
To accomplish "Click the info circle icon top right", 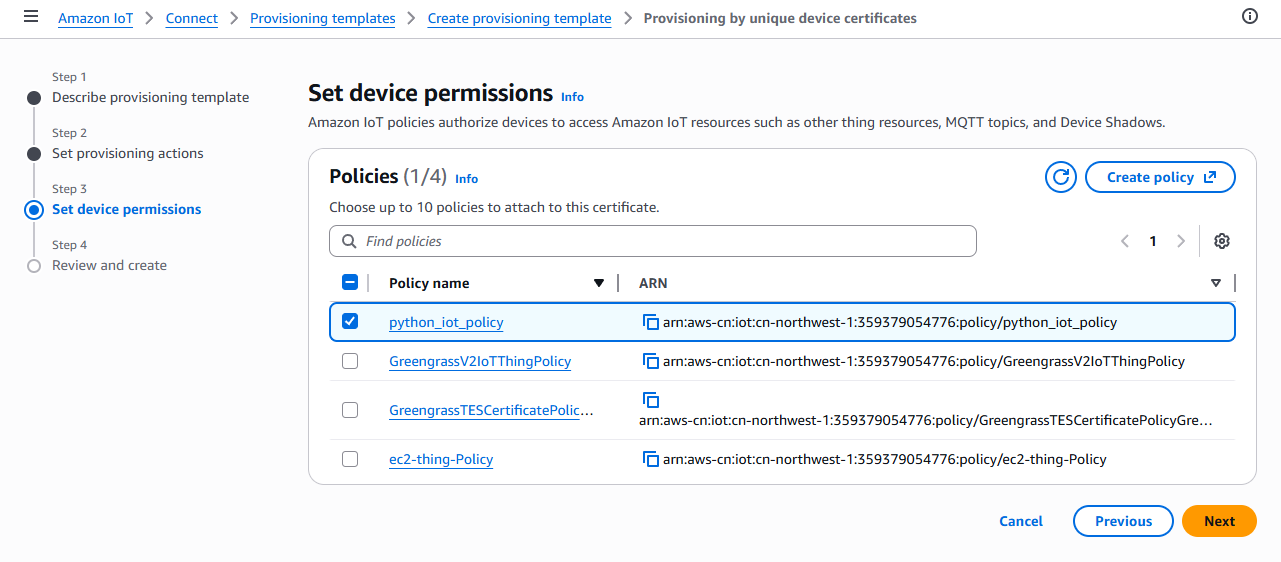I will coord(1249,17).
